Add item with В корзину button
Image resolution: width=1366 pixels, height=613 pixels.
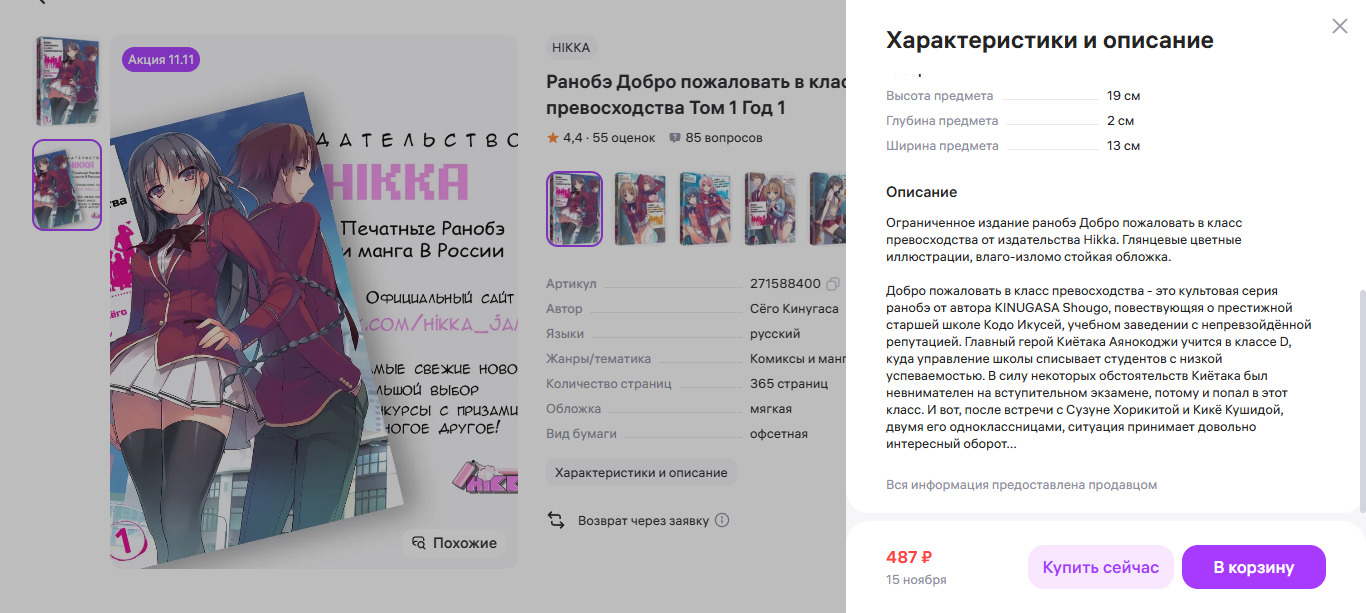[x=1254, y=567]
